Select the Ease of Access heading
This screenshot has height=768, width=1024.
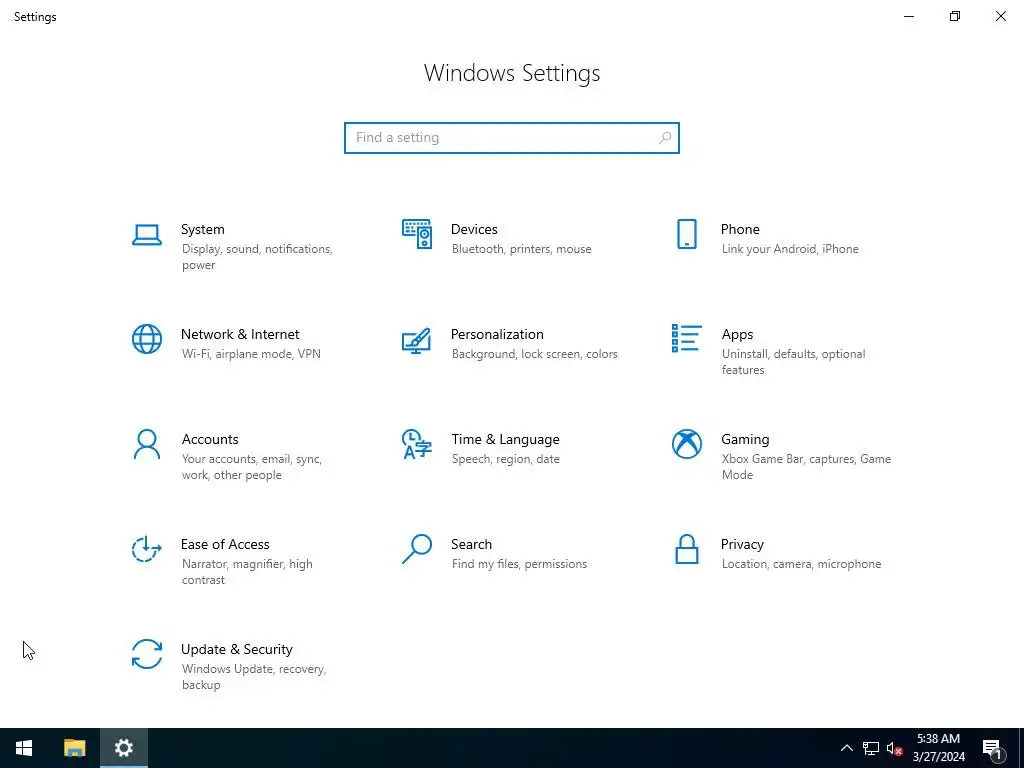[x=225, y=545]
